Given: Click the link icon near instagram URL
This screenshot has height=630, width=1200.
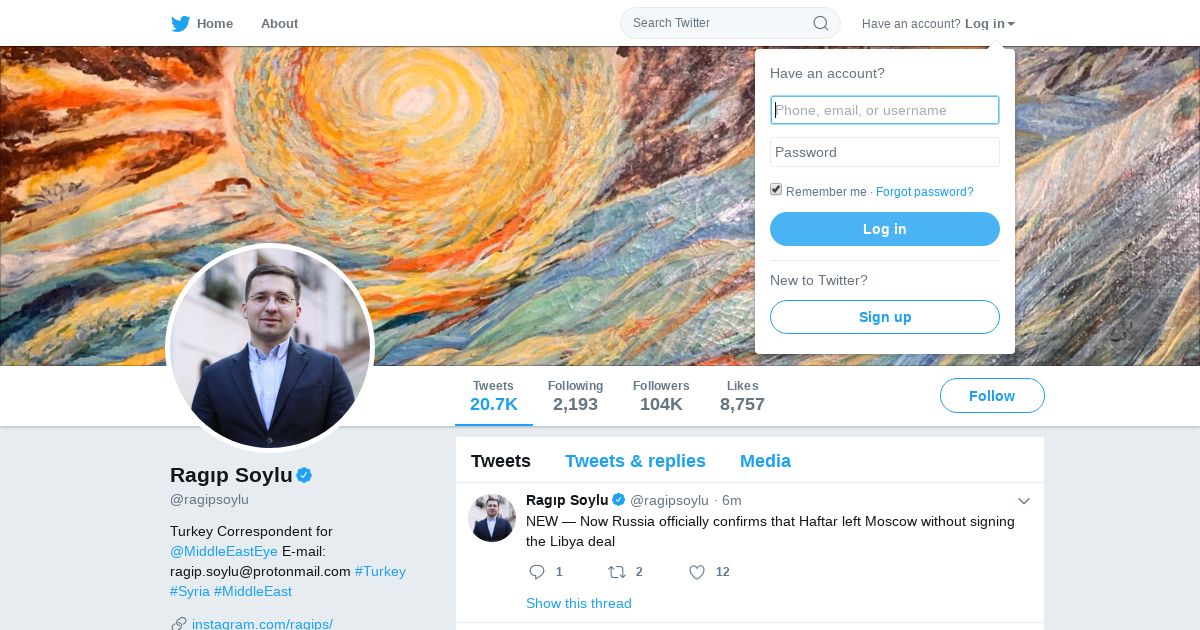Looking at the screenshot, I should coord(179,624).
